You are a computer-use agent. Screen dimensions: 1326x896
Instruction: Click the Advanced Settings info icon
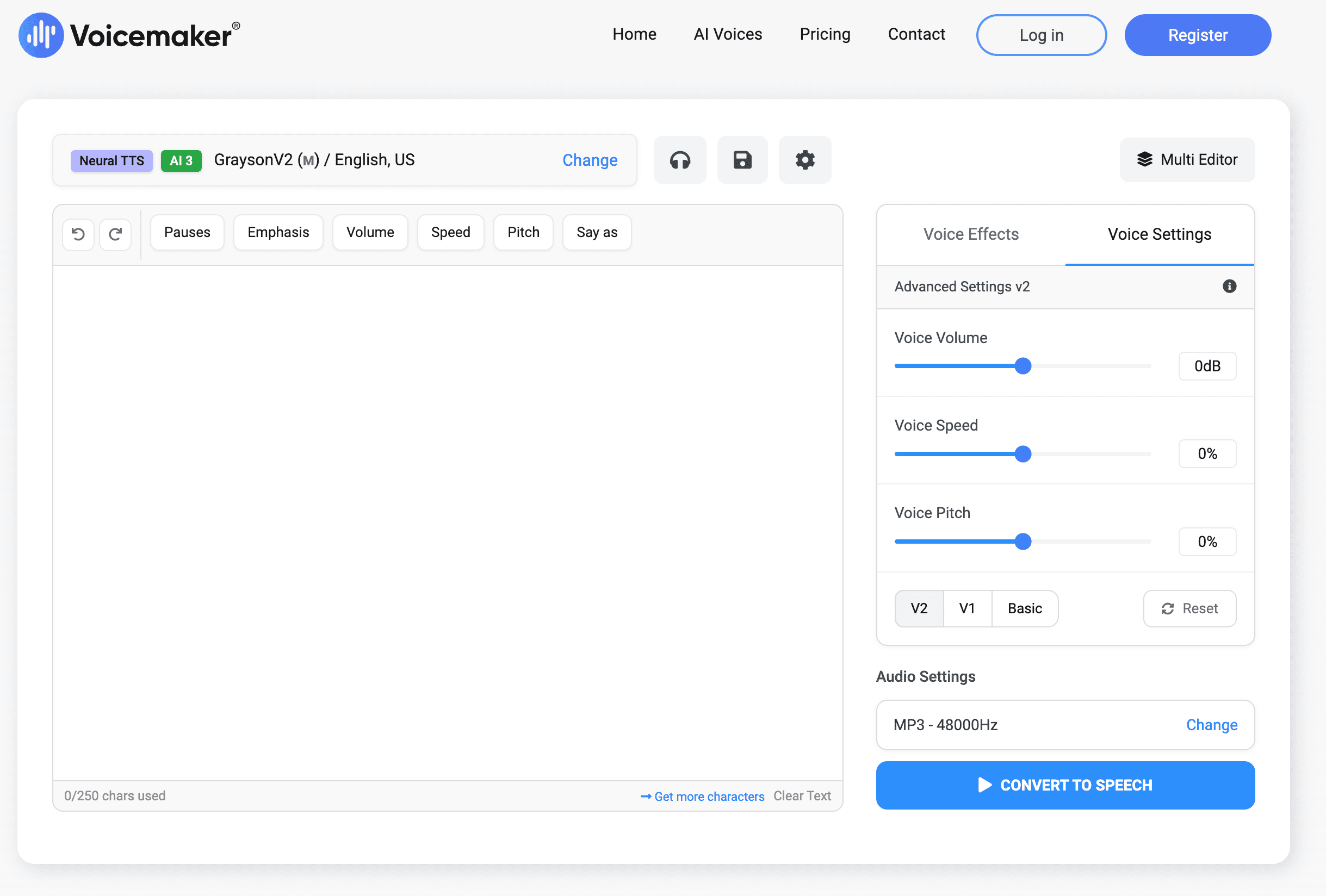pyautogui.click(x=1229, y=287)
